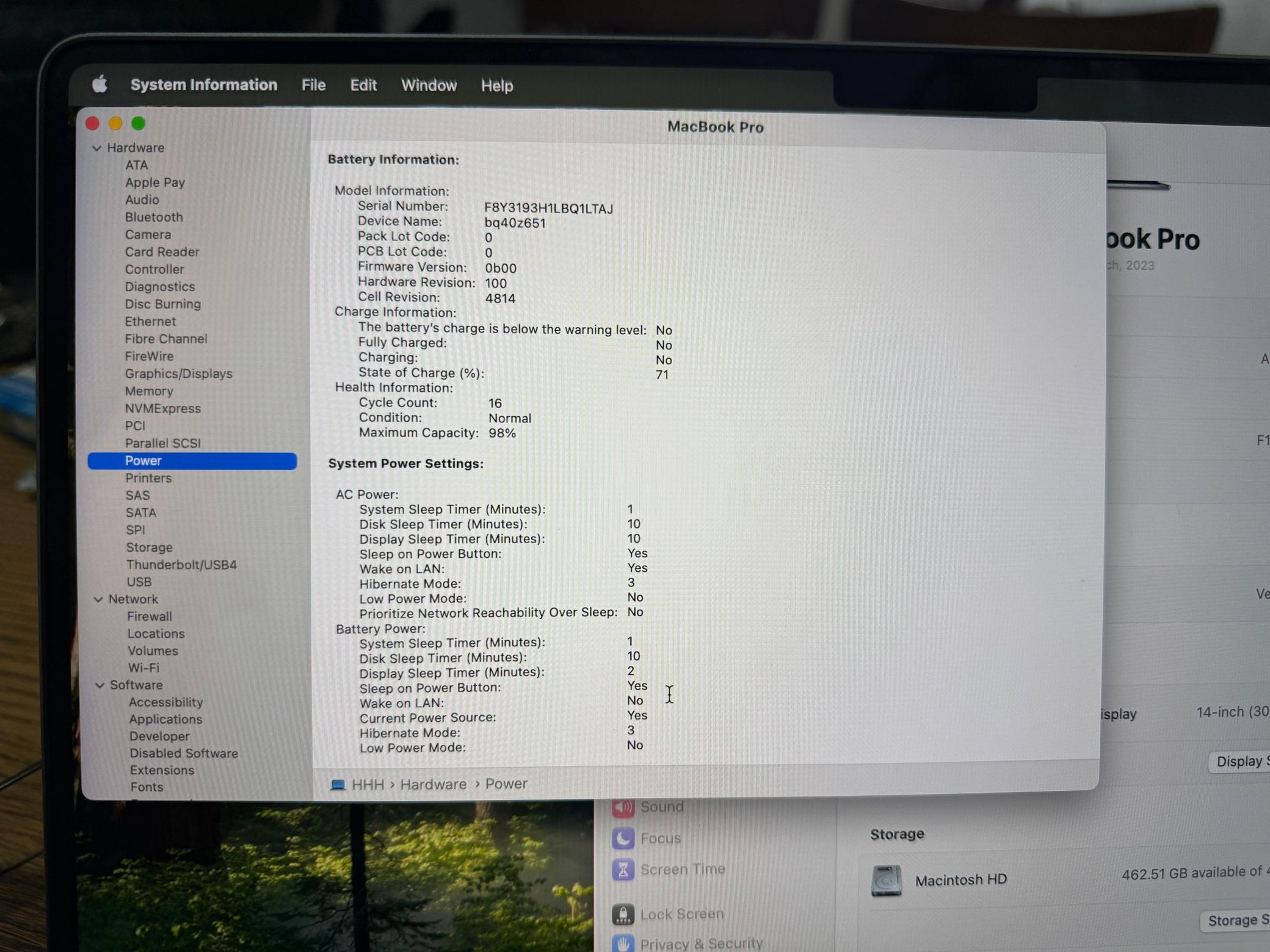Open the Edit menu

pyautogui.click(x=363, y=85)
